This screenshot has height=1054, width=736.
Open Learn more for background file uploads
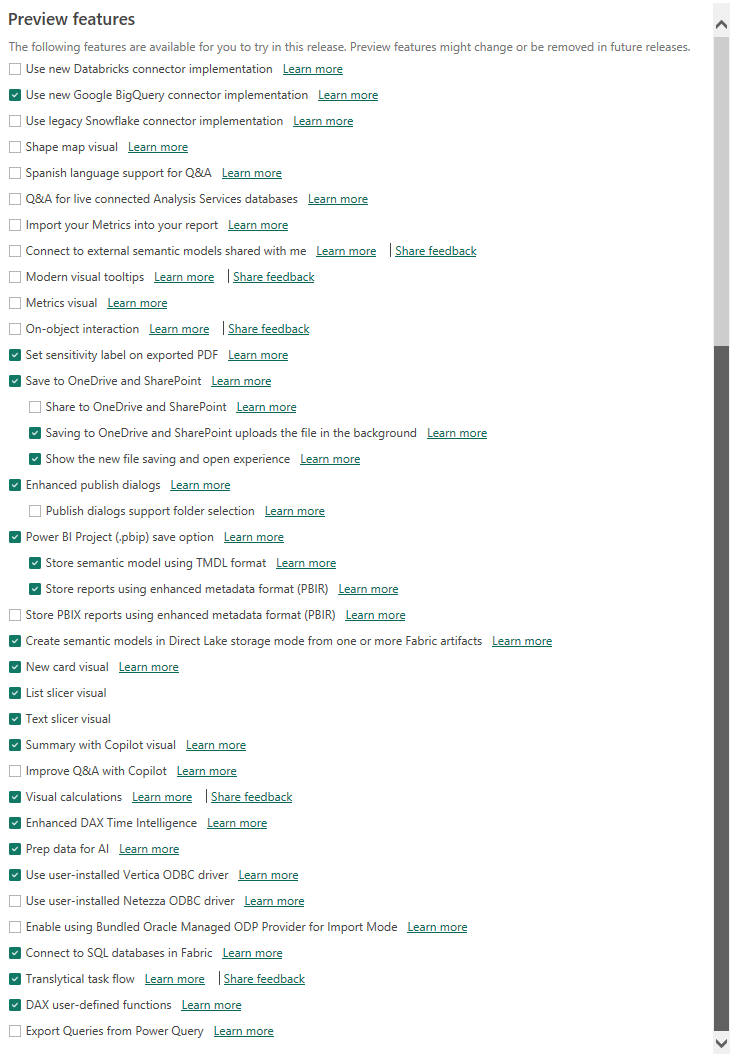click(x=457, y=434)
